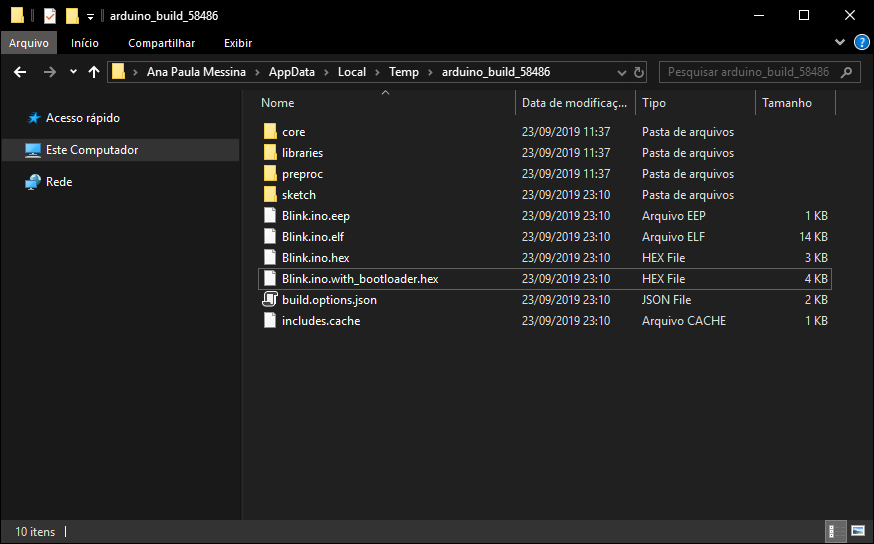874x544 pixels.
Task: Click Arquivo CACHE type cell
Action: pyautogui.click(x=684, y=320)
